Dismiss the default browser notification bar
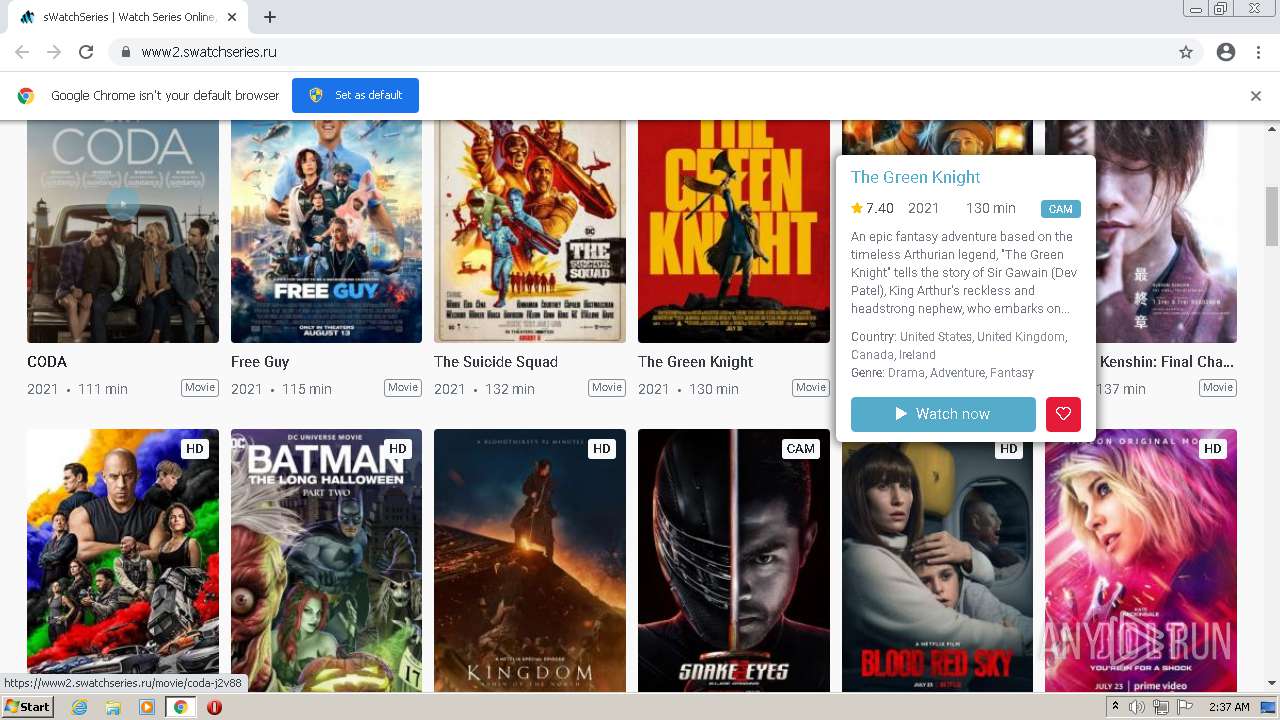This screenshot has height=720, width=1280. pos(1256,96)
